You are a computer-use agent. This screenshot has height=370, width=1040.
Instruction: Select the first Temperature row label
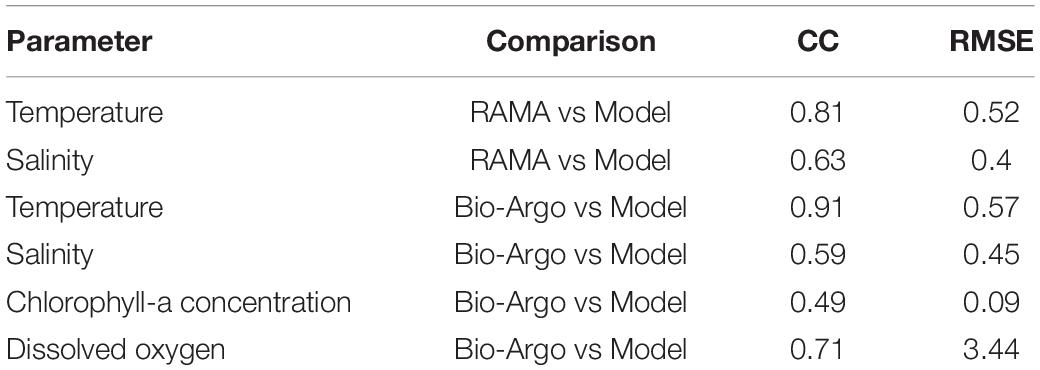click(84, 113)
